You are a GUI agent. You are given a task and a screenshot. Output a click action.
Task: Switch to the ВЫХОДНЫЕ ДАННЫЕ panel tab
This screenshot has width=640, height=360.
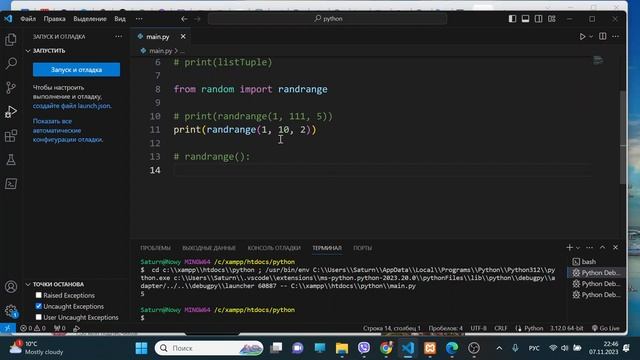[x=209, y=248]
